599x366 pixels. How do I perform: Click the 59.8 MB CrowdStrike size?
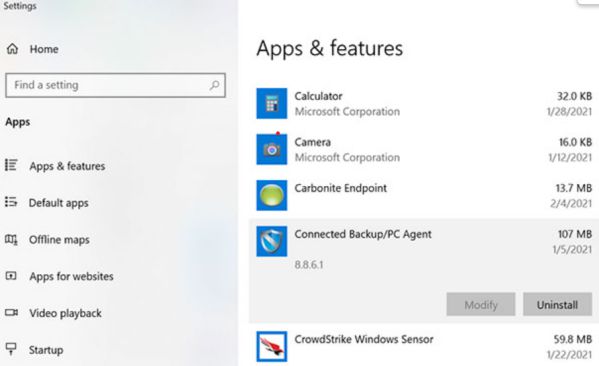pyautogui.click(x=573, y=339)
